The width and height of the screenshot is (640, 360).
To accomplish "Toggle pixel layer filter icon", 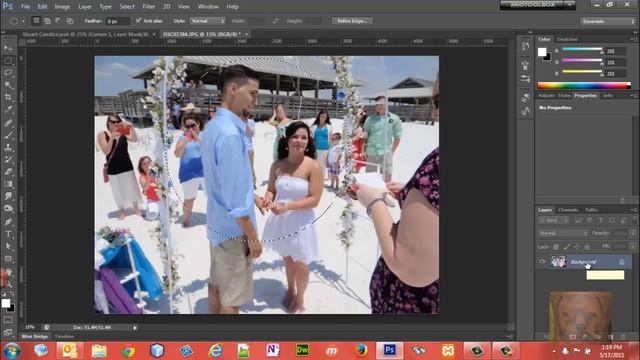I will pos(578,220).
